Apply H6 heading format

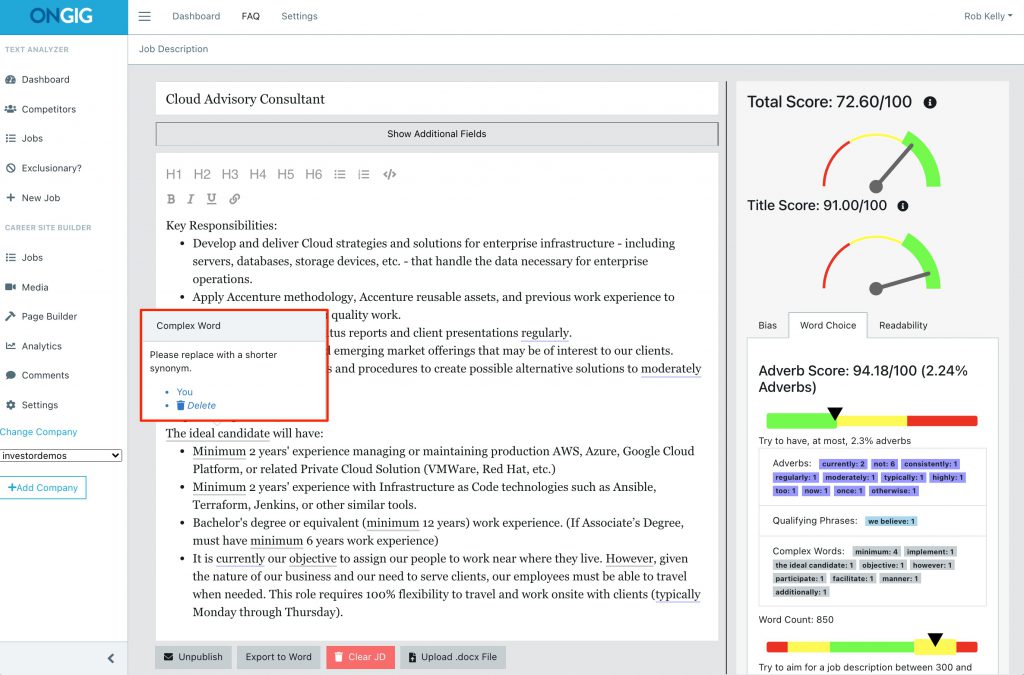click(x=313, y=174)
